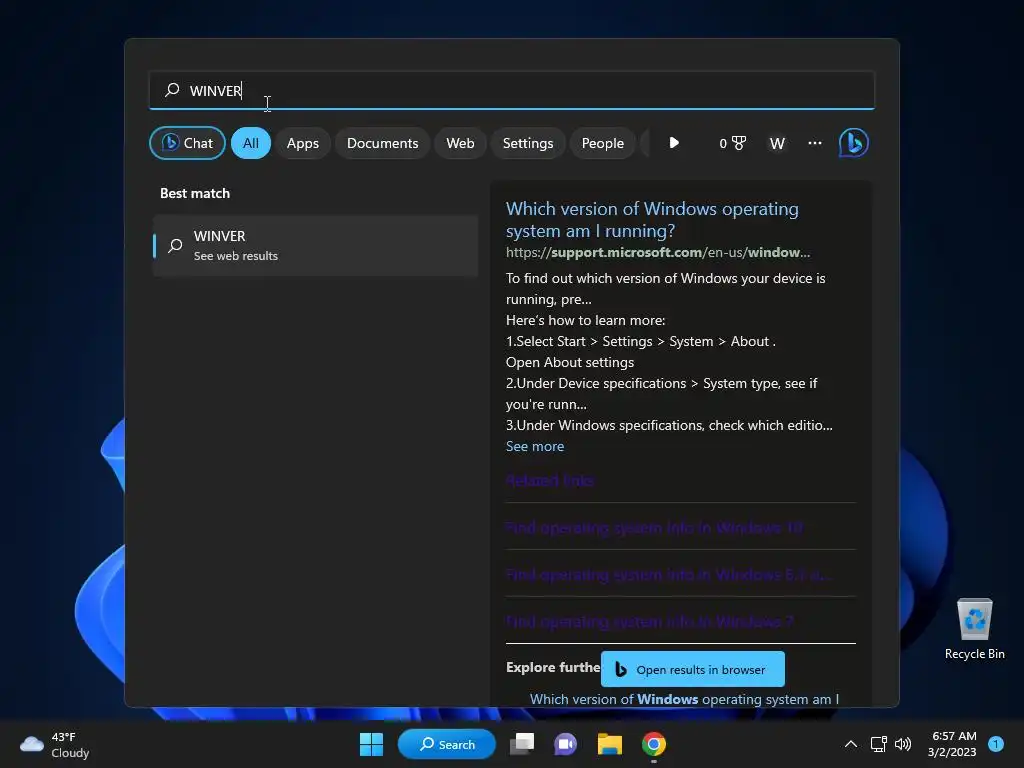Open network status tray icon

(x=878, y=744)
